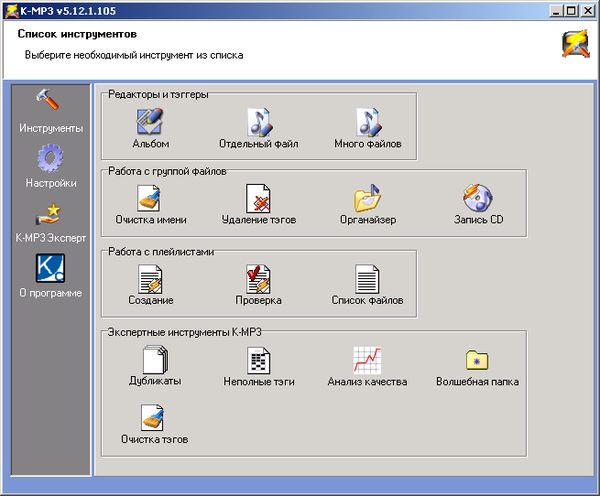Click the Очистка имени label
This screenshot has width=600, height=496.
click(x=151, y=220)
